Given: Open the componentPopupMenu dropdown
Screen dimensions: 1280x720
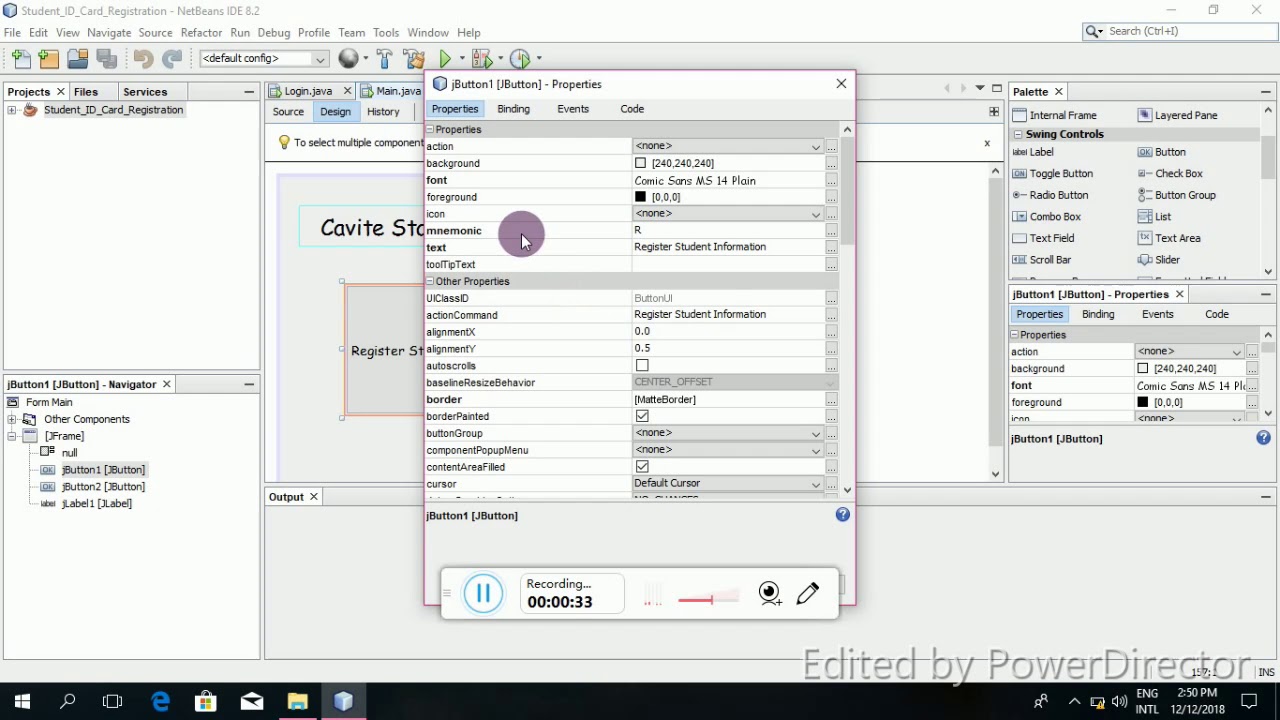Looking at the screenshot, I should coord(816,450).
